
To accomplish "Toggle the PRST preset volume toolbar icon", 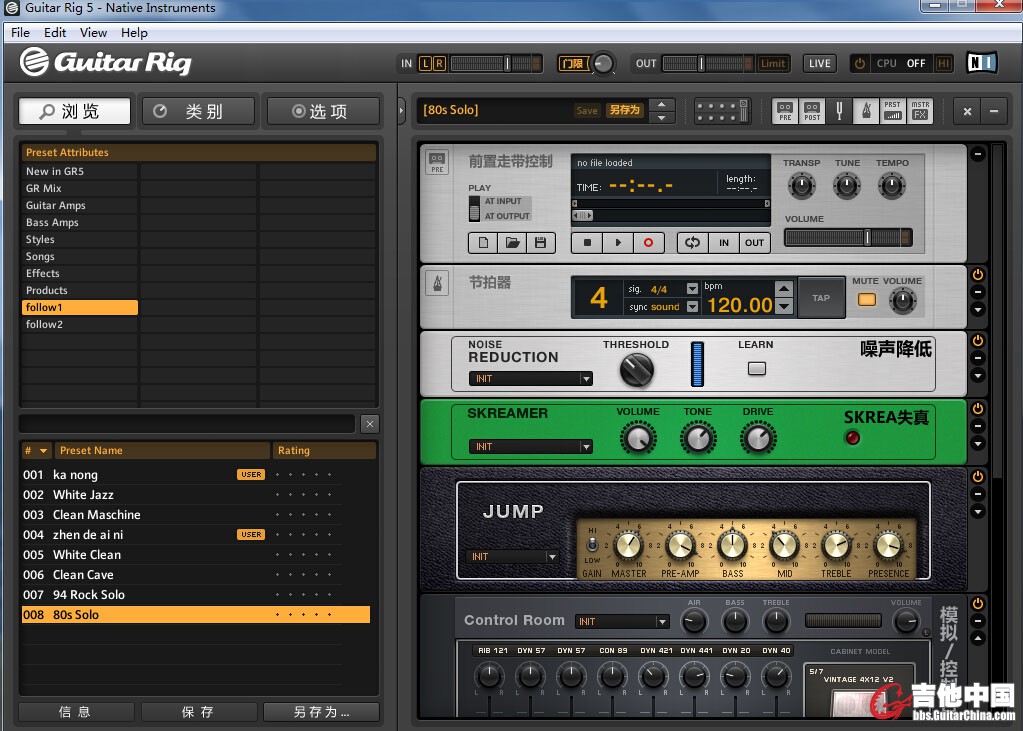I will (893, 111).
